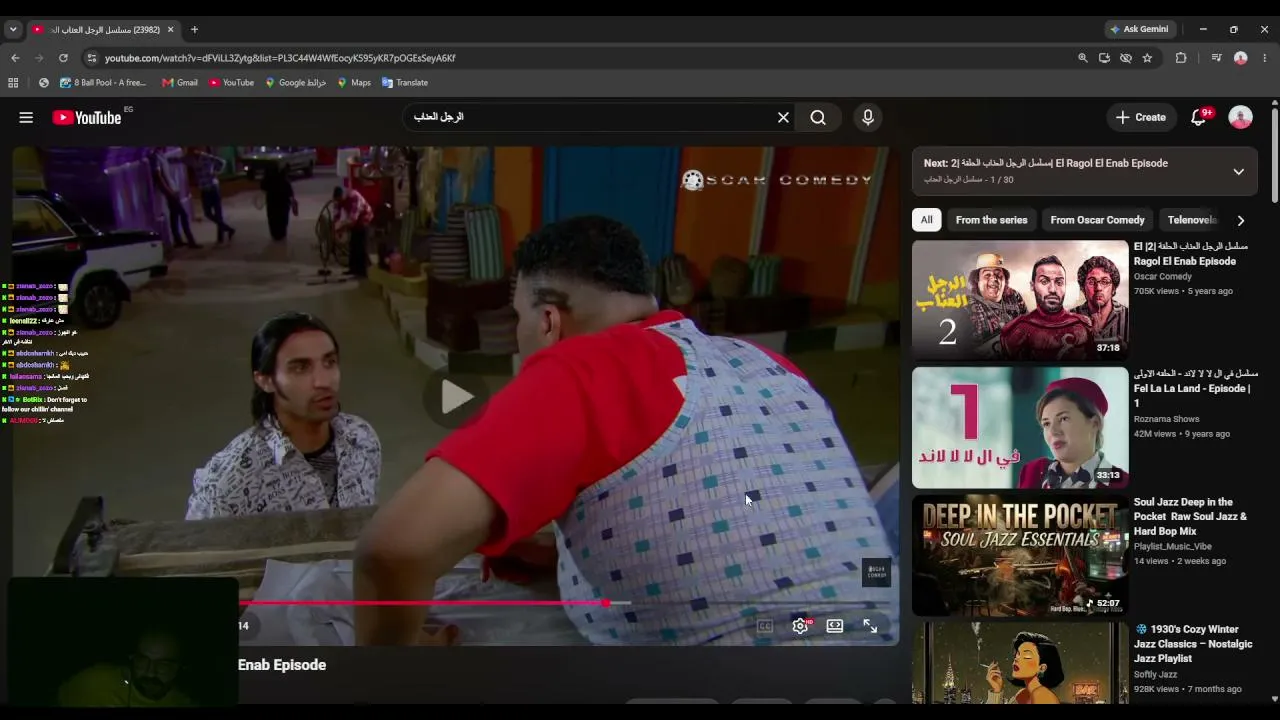Go back with the browser back arrow
1280x720 pixels.
click(x=15, y=58)
